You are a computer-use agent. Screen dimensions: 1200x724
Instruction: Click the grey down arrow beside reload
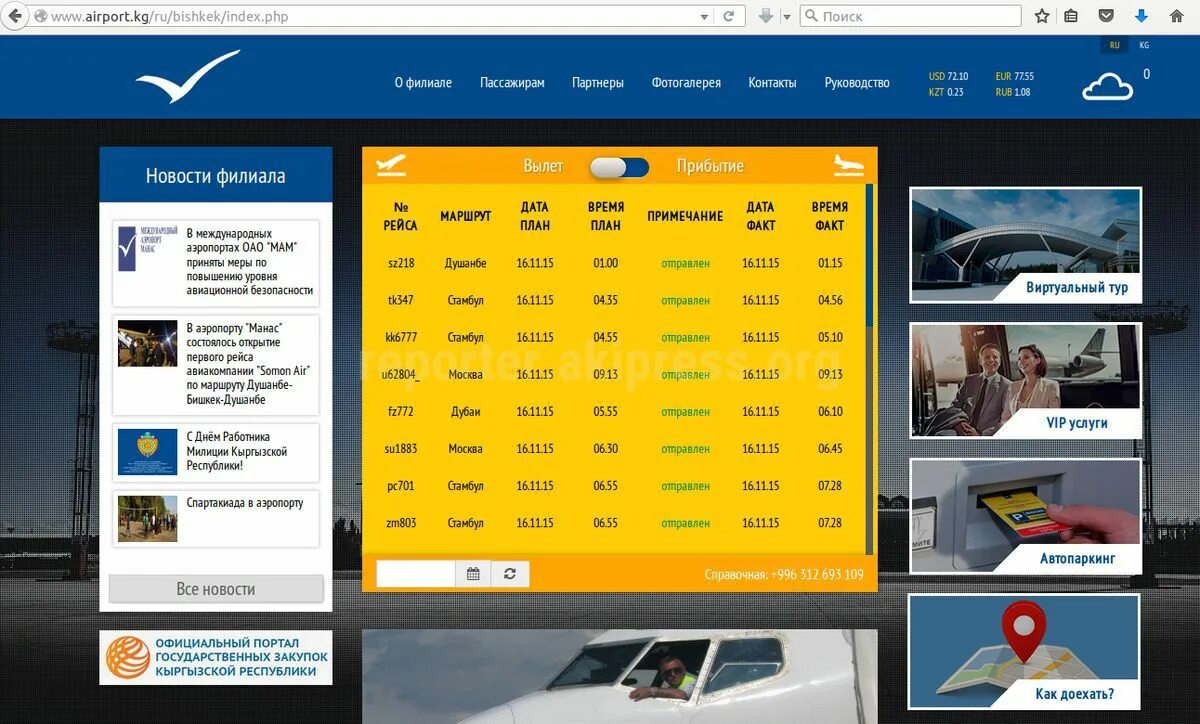(765, 16)
